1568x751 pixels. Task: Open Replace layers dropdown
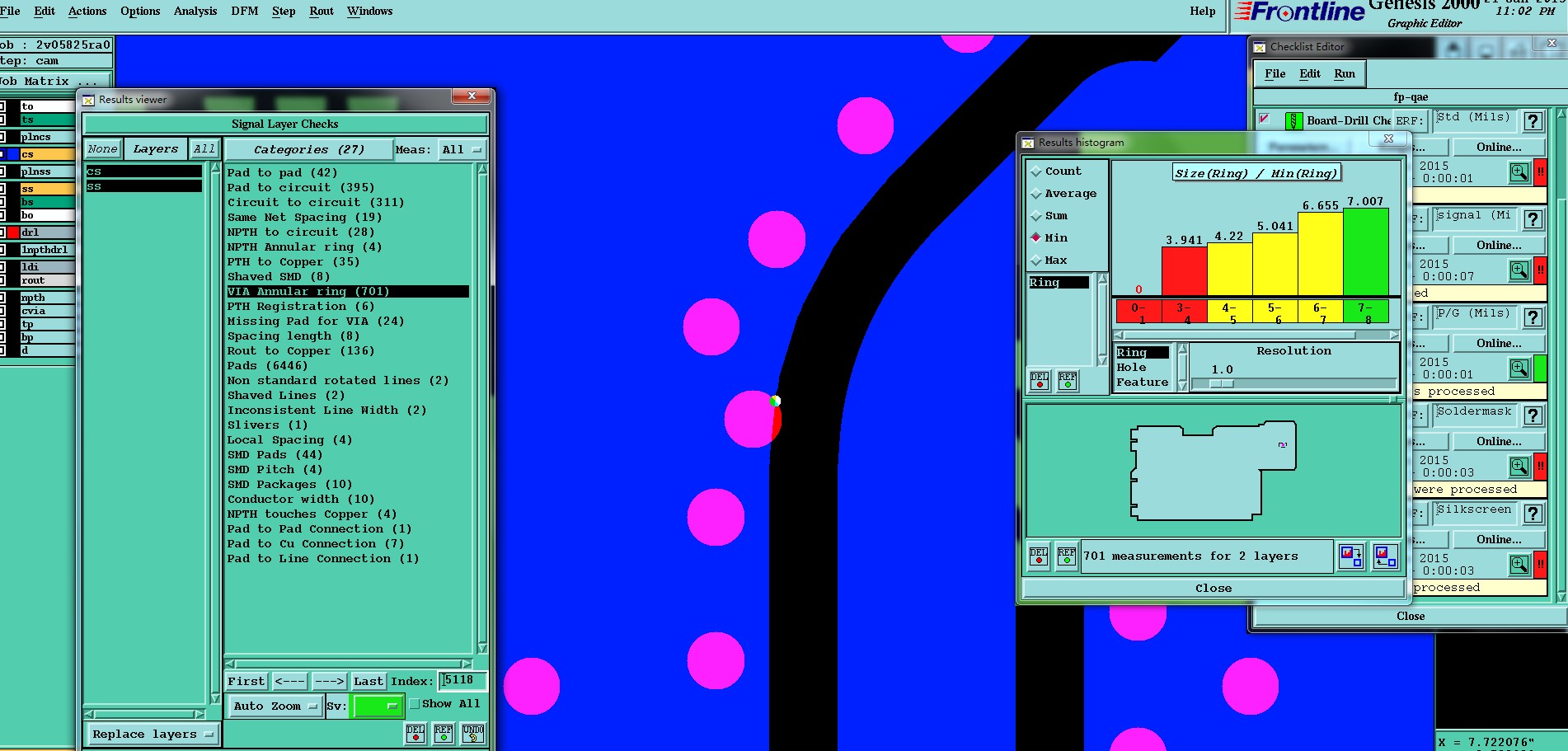[153, 734]
